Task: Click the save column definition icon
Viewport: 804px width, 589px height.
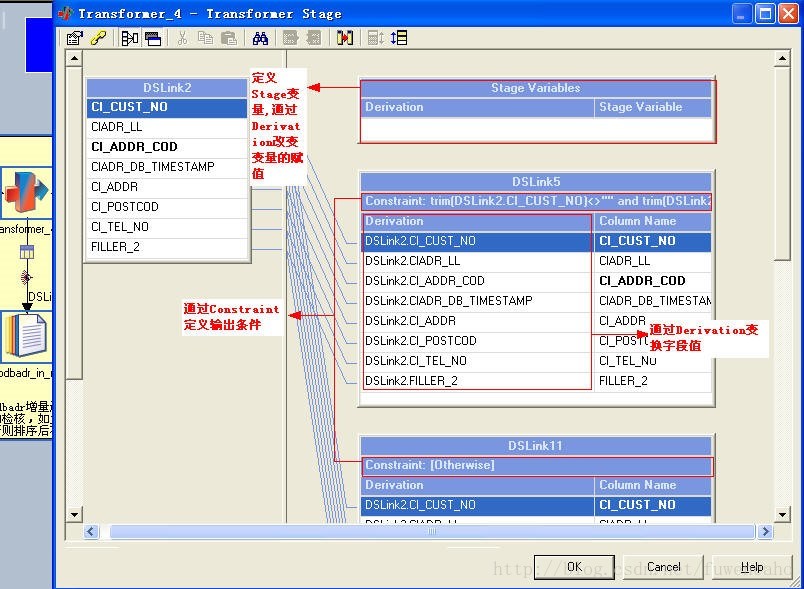Action: (x=313, y=38)
